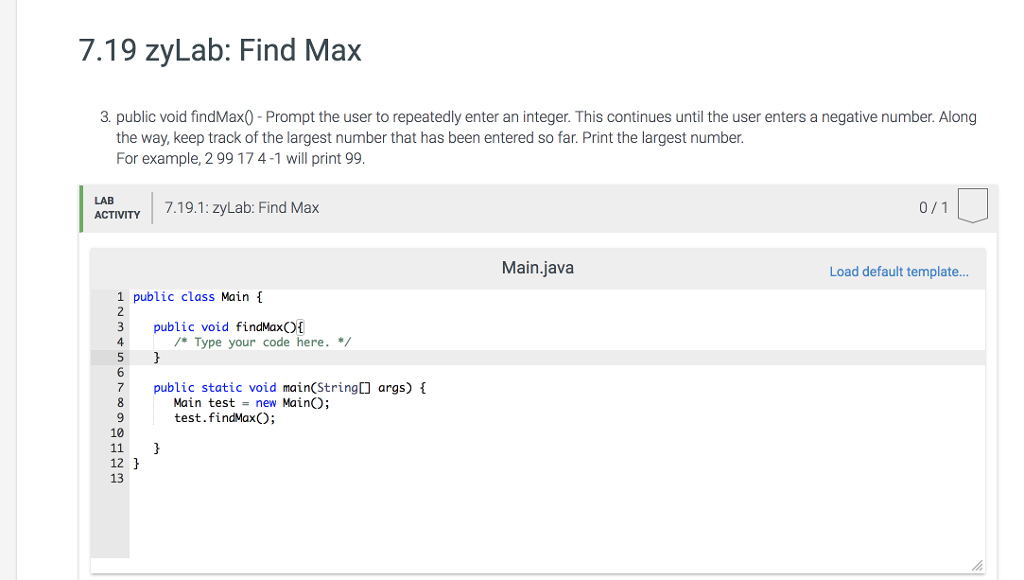Click the 7.19.1 zyLab Find Max title

pyautogui.click(x=242, y=207)
